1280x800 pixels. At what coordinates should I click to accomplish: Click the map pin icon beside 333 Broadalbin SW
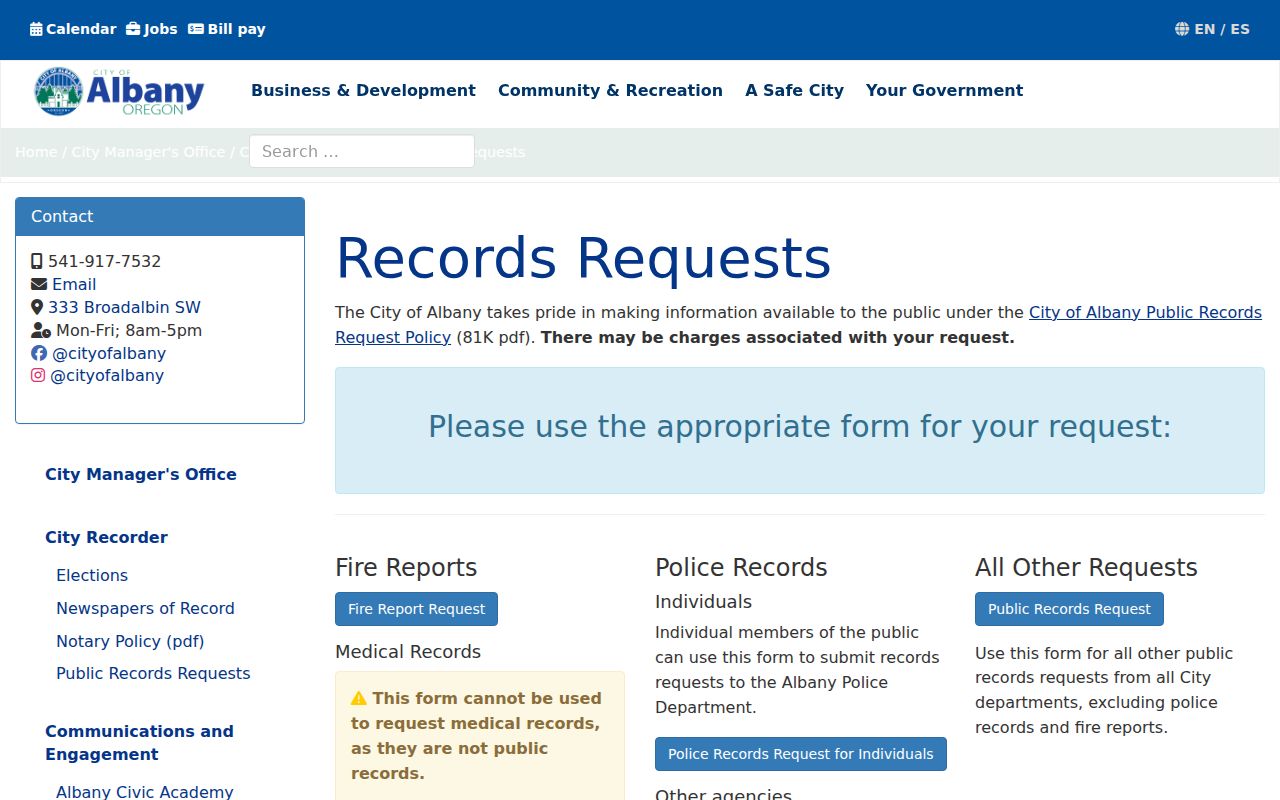[37, 307]
